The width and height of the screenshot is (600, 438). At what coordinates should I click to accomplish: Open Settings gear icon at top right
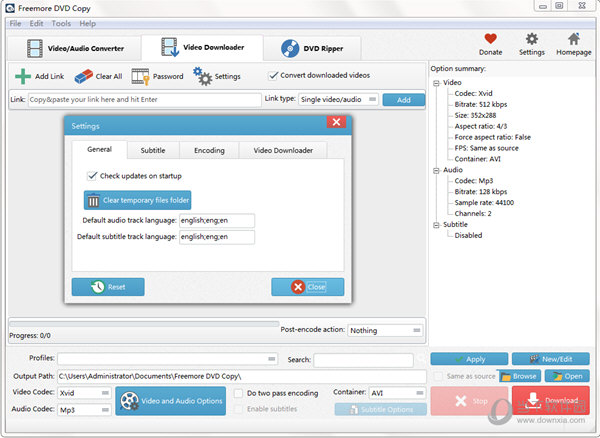tap(532, 39)
